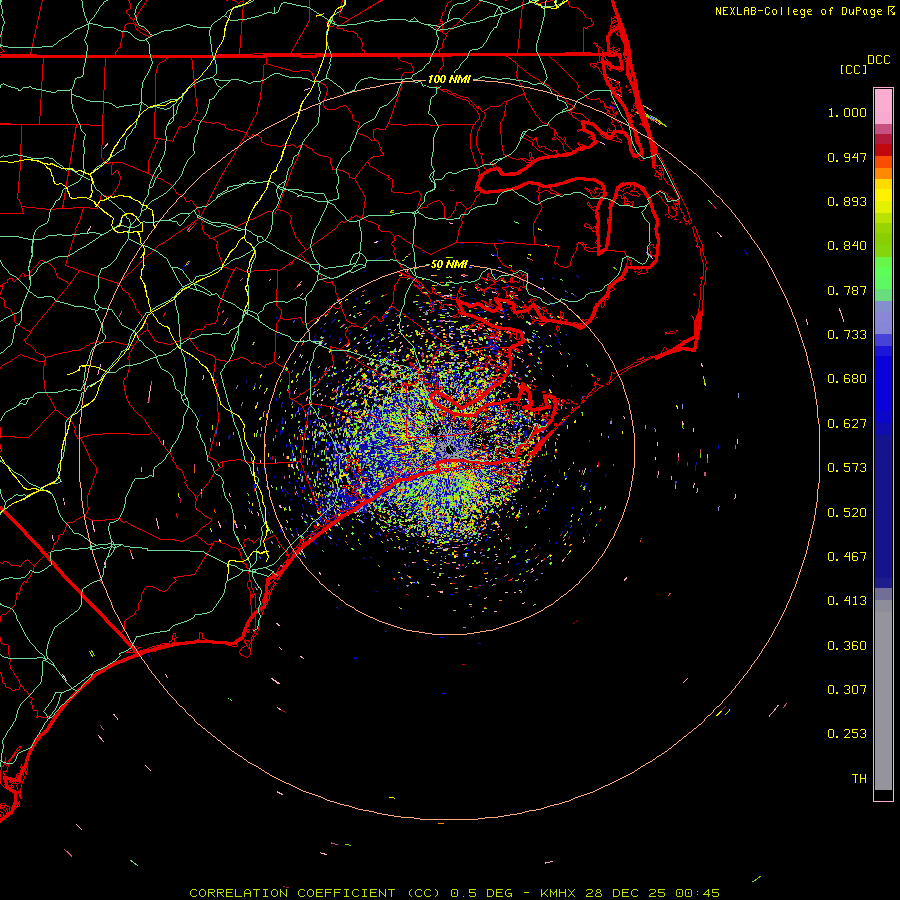Pick the red segment of the color bar

(x=883, y=150)
